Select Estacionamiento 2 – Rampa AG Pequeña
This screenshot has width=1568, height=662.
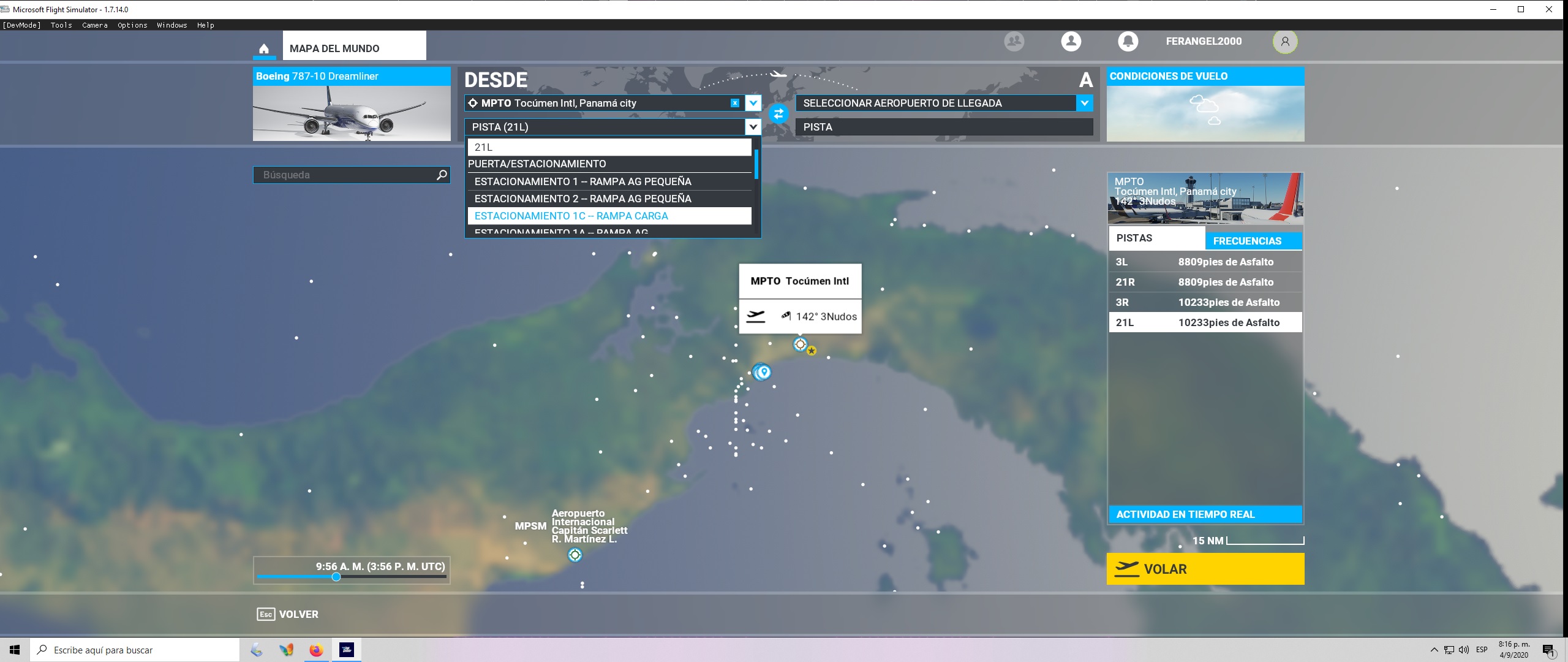(x=609, y=199)
